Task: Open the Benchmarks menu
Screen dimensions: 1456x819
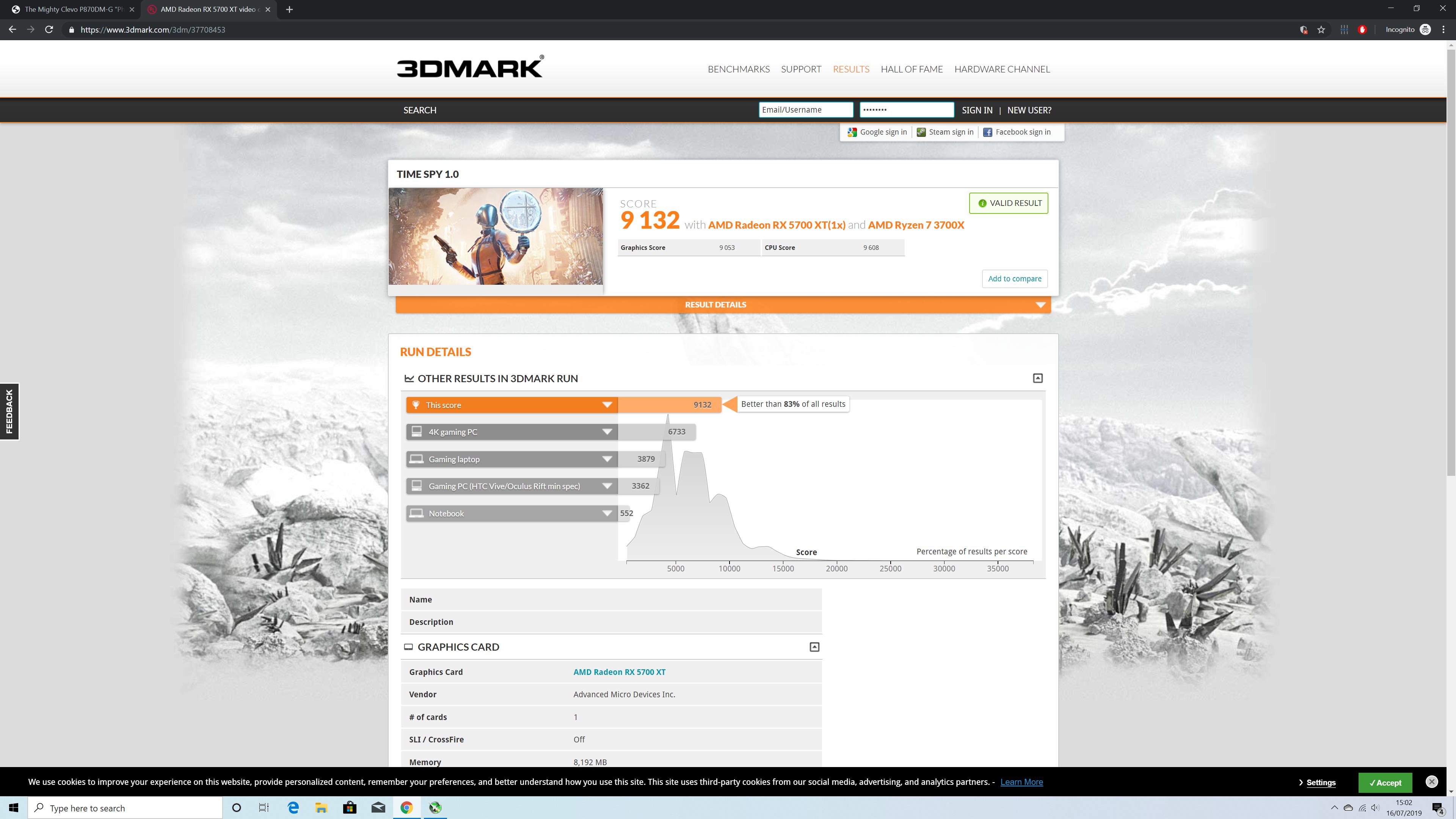Action: point(738,69)
